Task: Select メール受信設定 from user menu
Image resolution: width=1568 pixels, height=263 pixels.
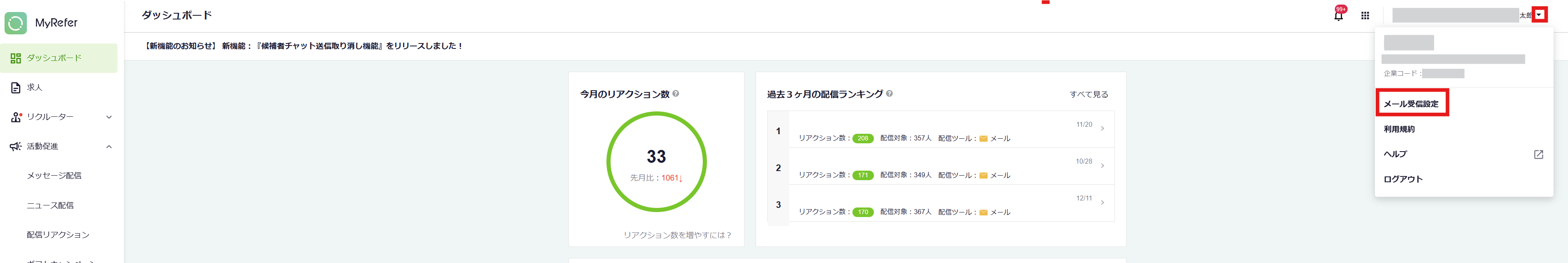Action: [x=1411, y=104]
